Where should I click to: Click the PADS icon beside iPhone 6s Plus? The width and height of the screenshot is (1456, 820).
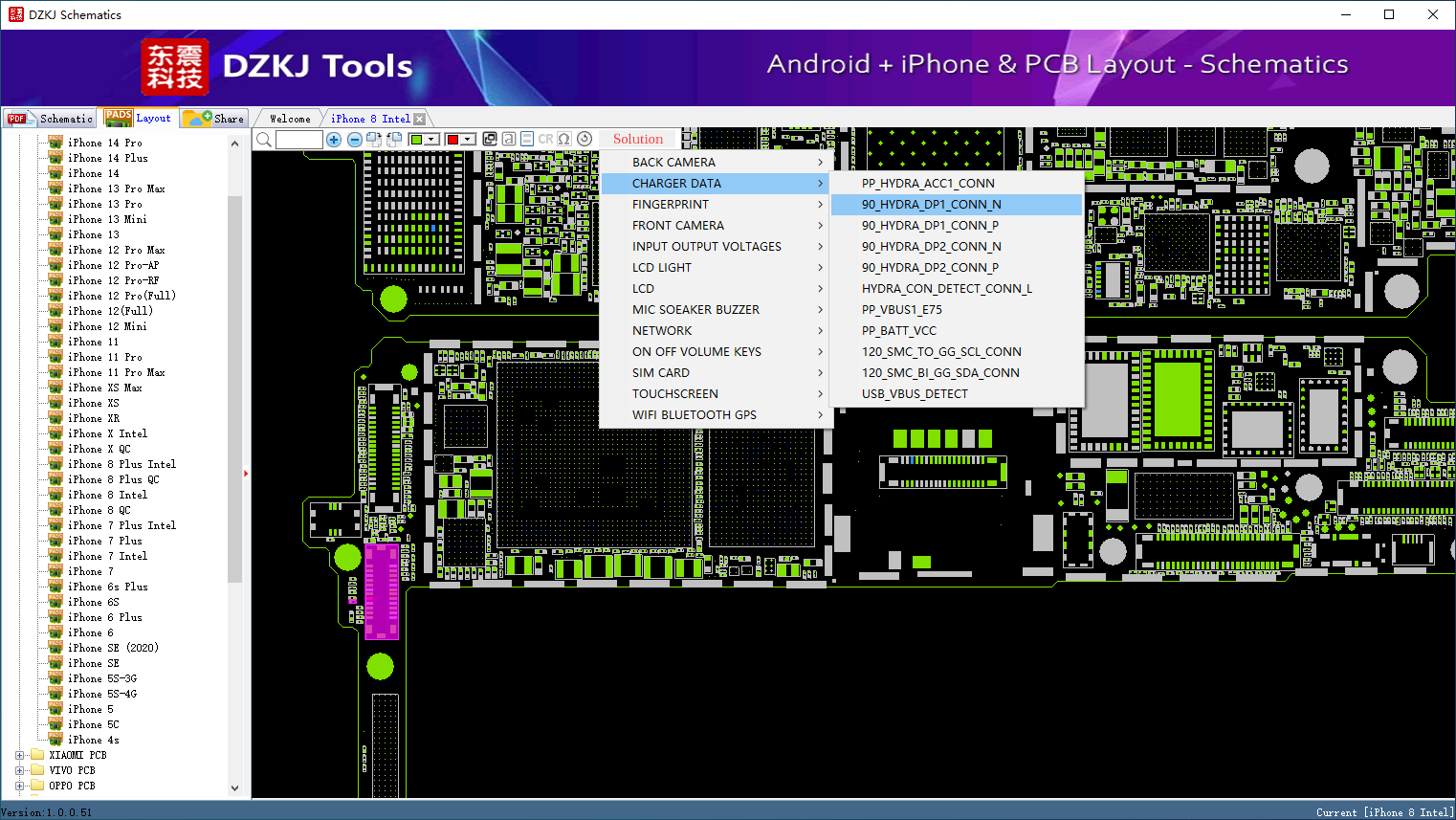point(55,587)
